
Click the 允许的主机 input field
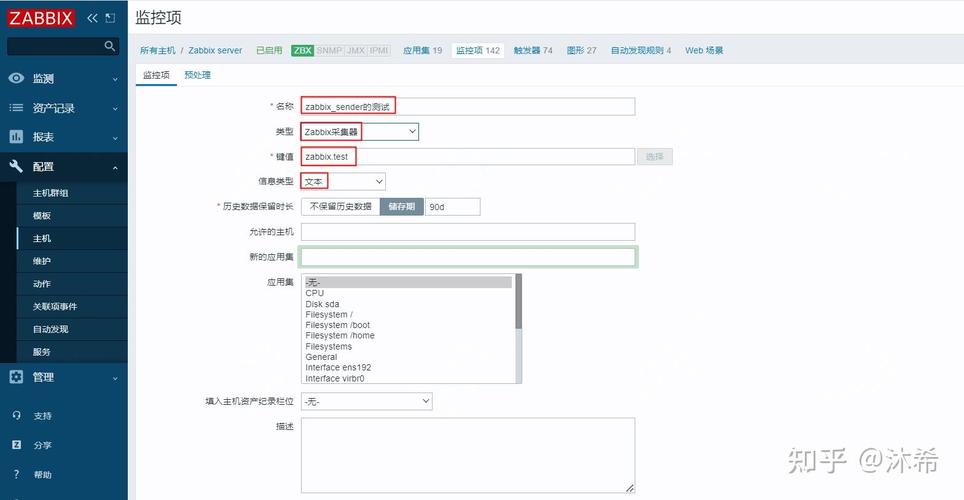tap(468, 232)
